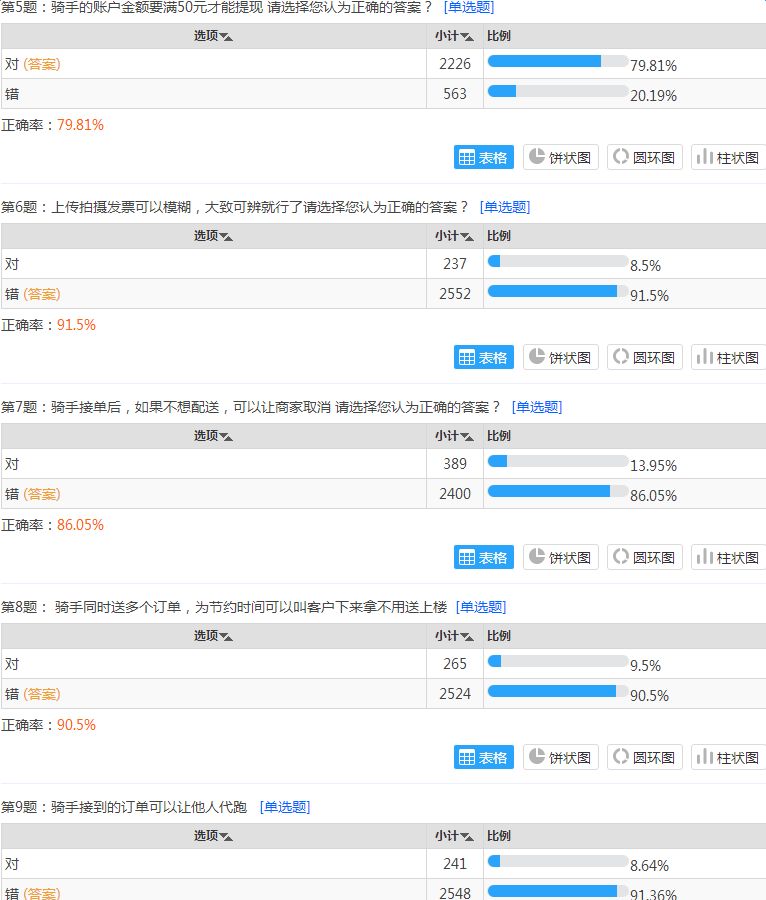Select the subtotal value 237
766x900 pixels.
[454, 264]
